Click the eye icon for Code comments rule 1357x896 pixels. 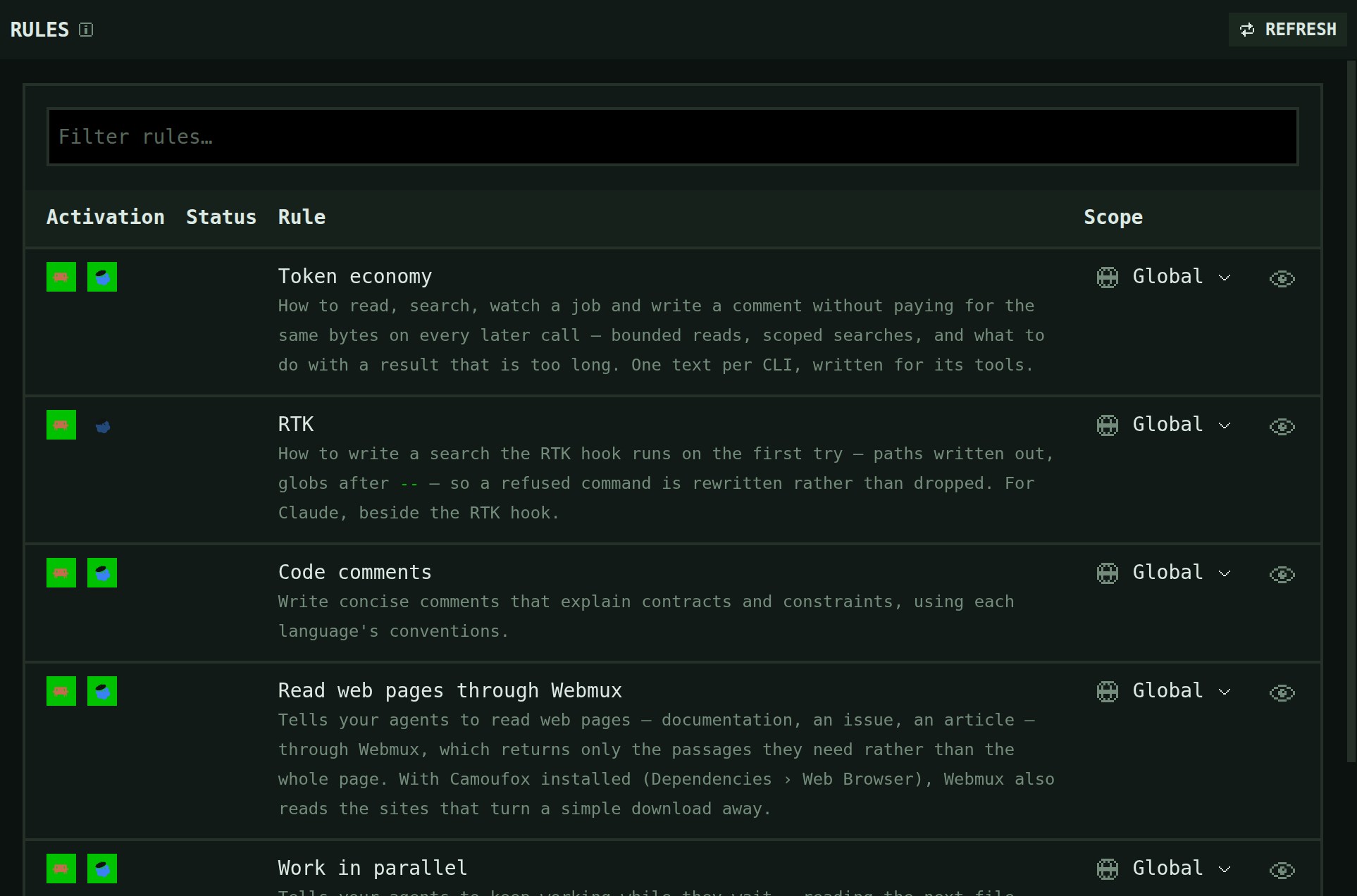point(1282,575)
